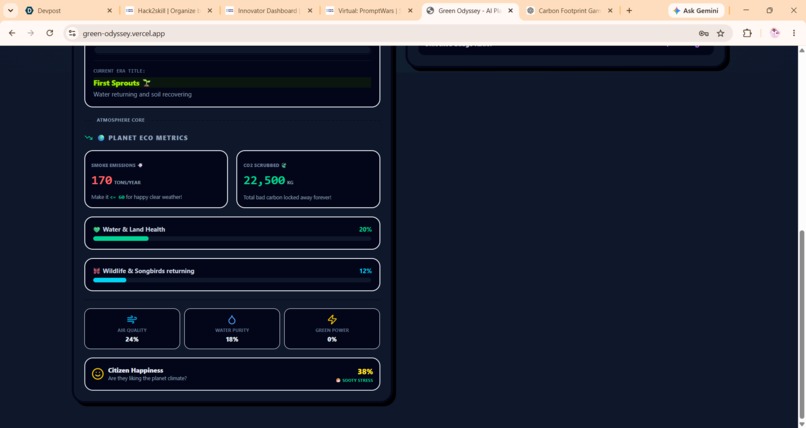Click the scrollbar down arrow

click(801, 424)
